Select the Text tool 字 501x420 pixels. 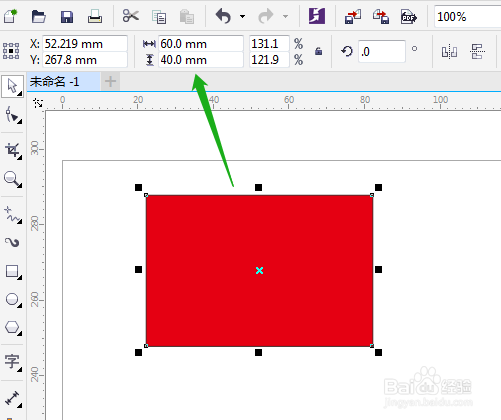pos(13,362)
